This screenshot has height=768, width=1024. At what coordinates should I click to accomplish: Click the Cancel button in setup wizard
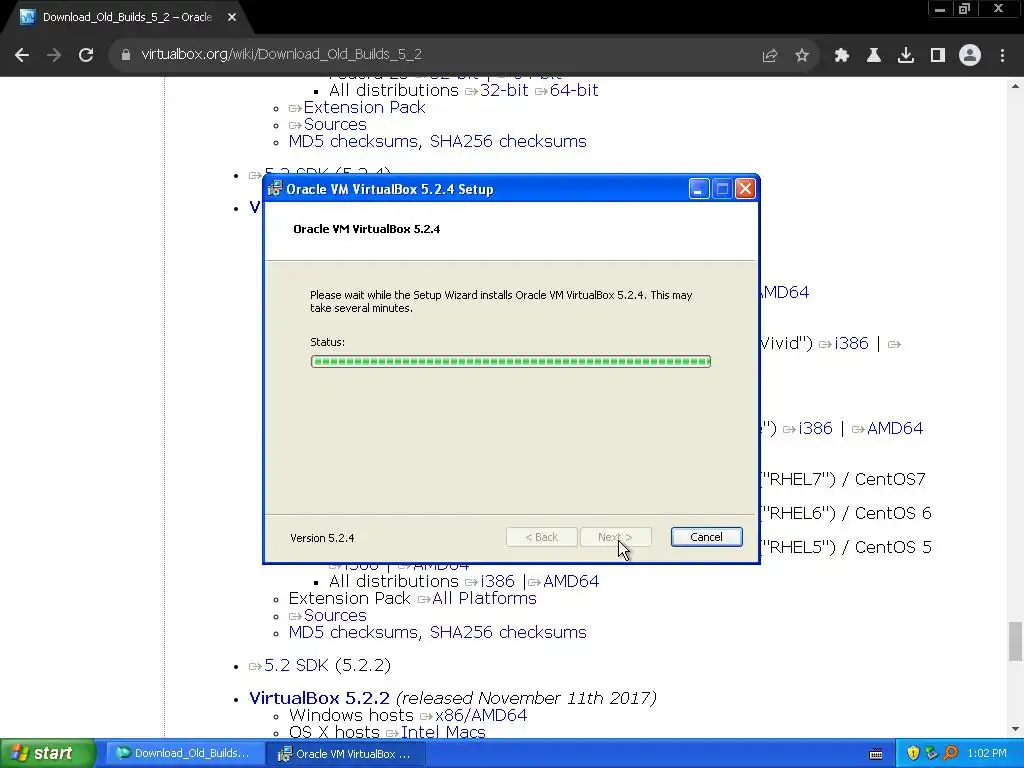click(x=707, y=537)
